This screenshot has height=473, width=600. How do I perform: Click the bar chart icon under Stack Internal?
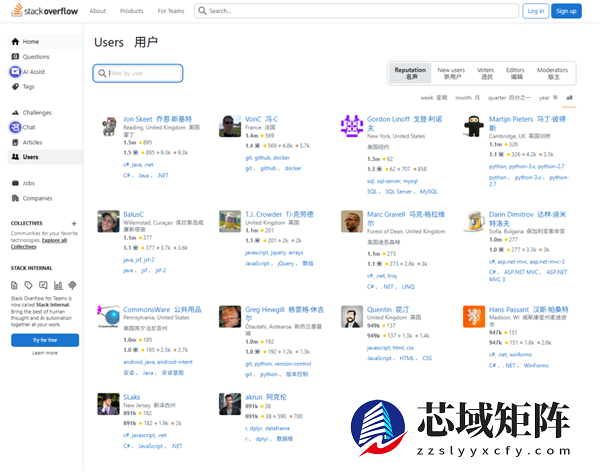coord(58,285)
